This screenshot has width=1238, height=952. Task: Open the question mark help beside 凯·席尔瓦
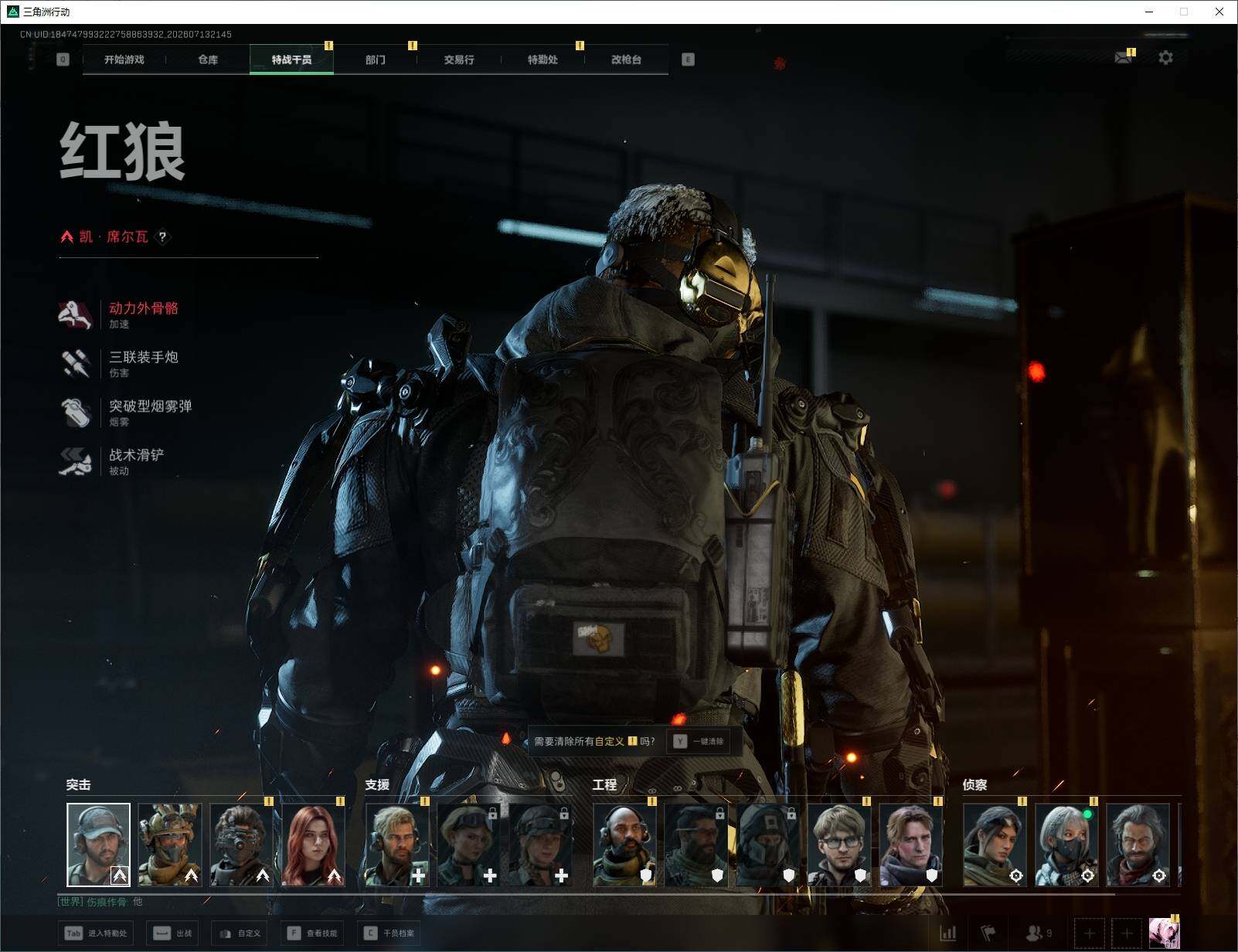click(x=162, y=237)
